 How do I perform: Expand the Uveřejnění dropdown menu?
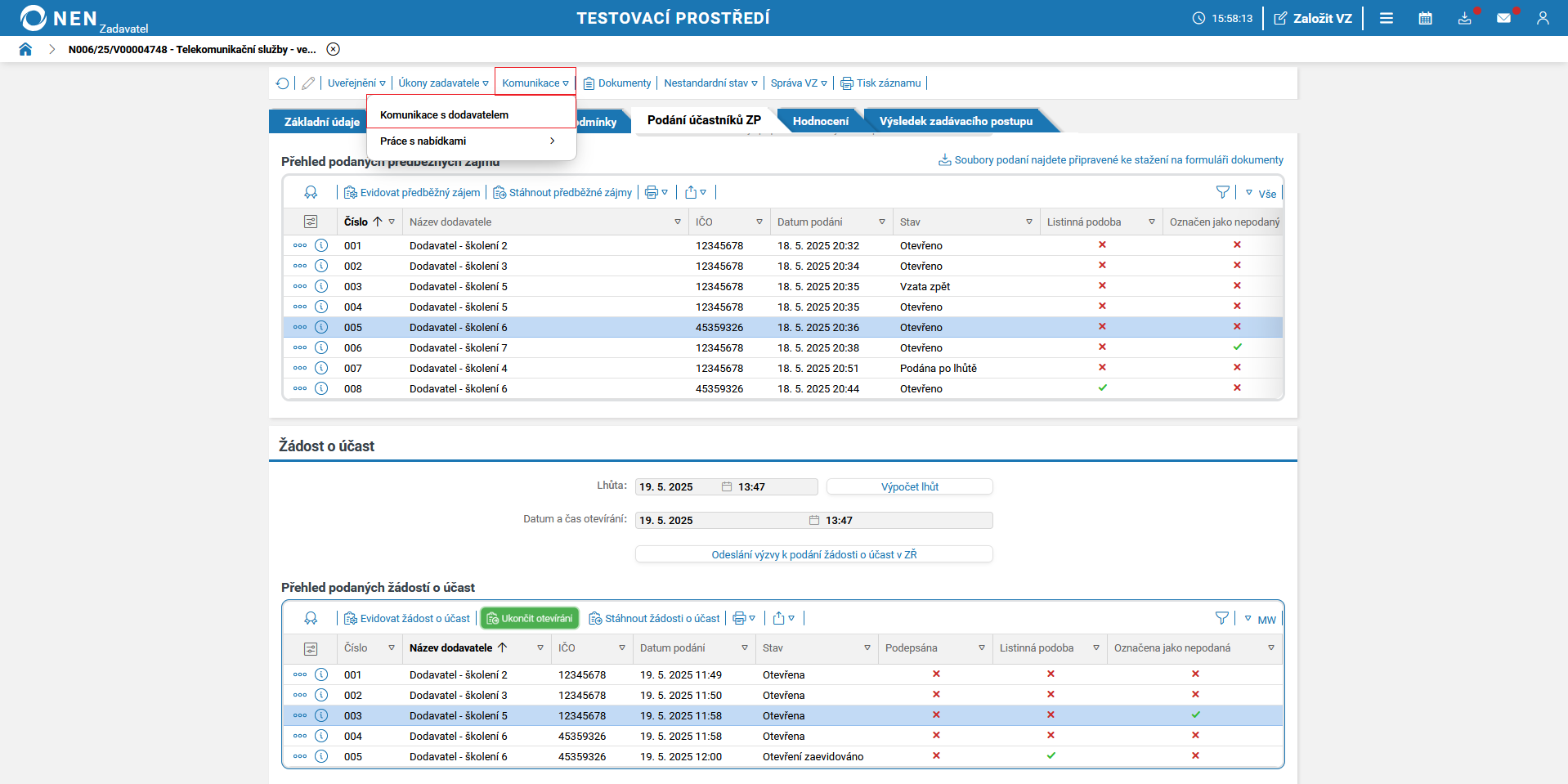(356, 83)
